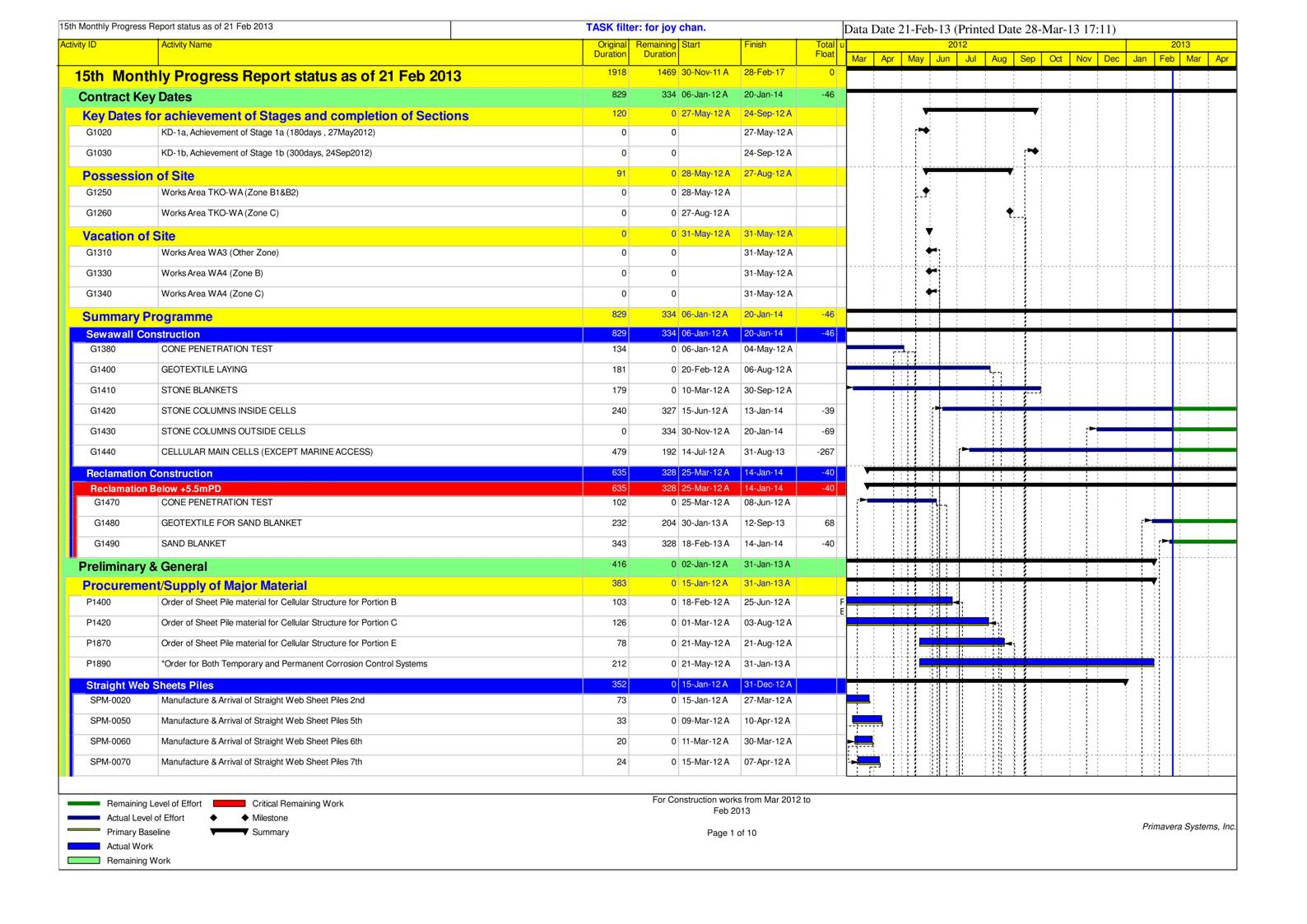Viewport: 1307px width, 924px height.
Task: Click the SPM-0020 Gantt bar
Action: pos(858,699)
